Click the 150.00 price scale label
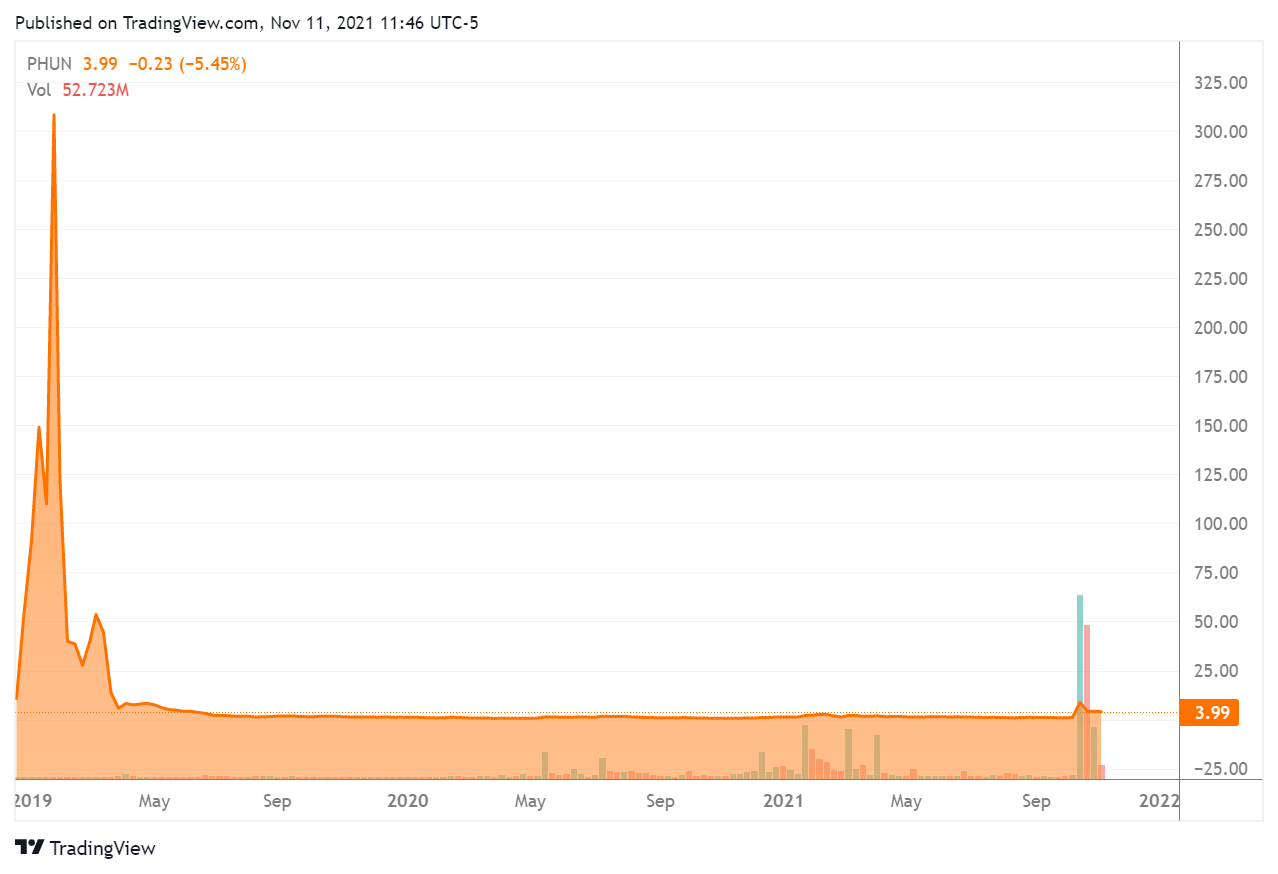This screenshot has width=1278, height=874. [1219, 426]
